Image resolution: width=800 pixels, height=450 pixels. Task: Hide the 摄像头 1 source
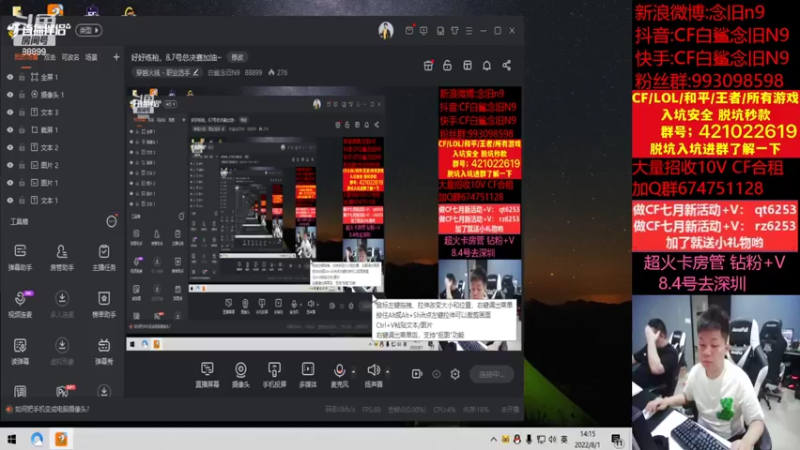(x=10, y=94)
